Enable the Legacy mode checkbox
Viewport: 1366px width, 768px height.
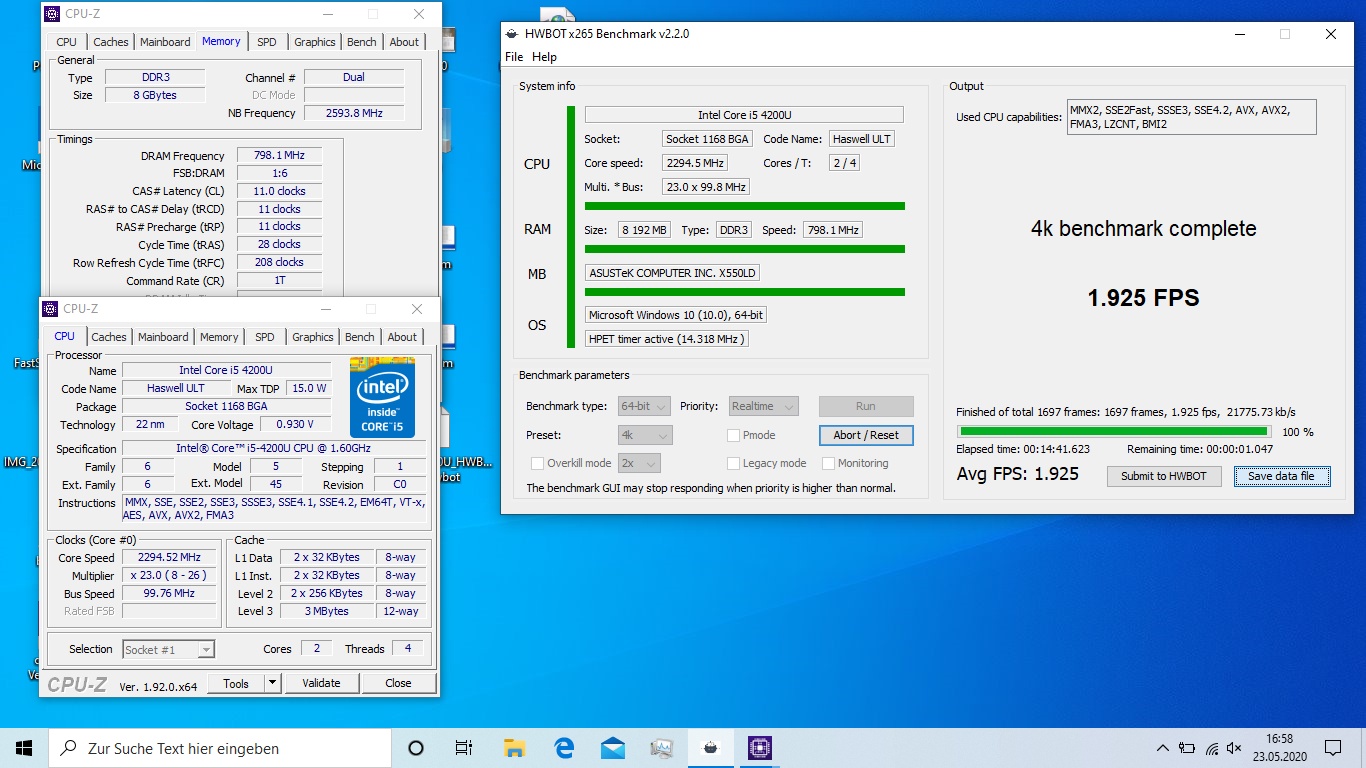click(x=734, y=463)
